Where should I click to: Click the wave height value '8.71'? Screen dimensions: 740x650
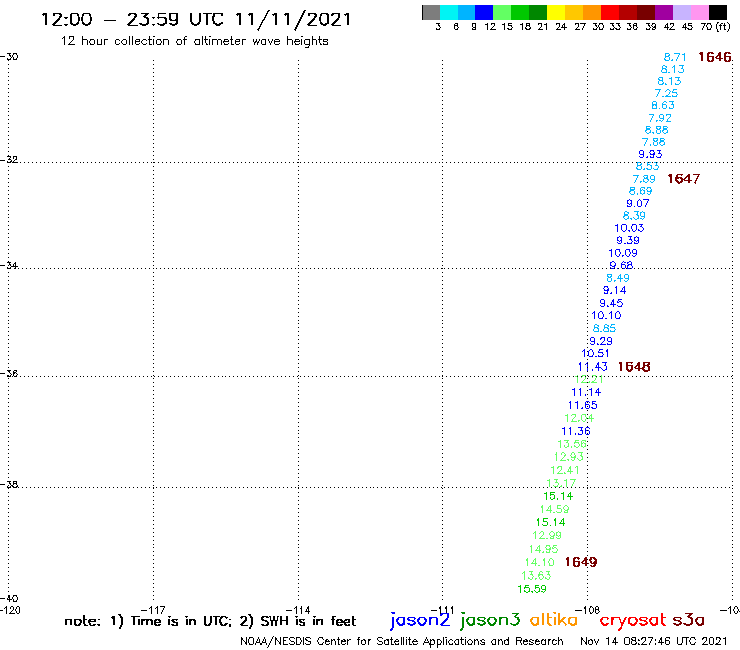point(675,57)
